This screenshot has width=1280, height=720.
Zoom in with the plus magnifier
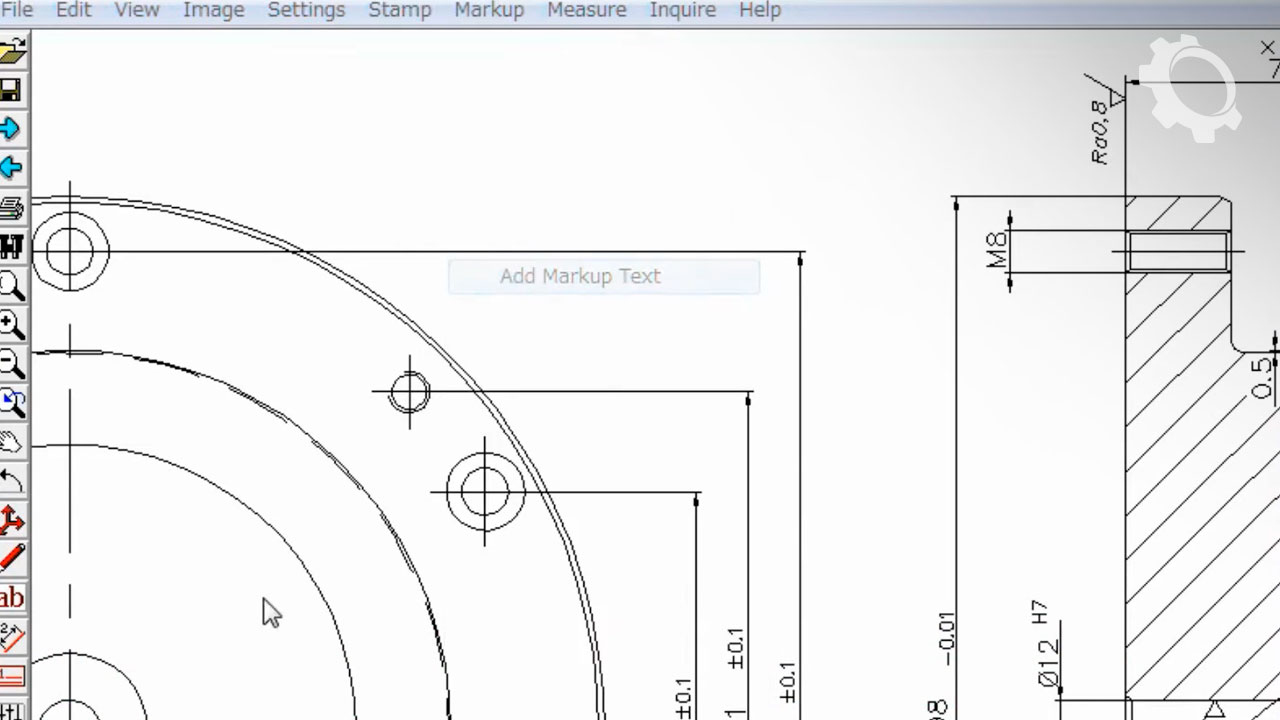(x=11, y=325)
